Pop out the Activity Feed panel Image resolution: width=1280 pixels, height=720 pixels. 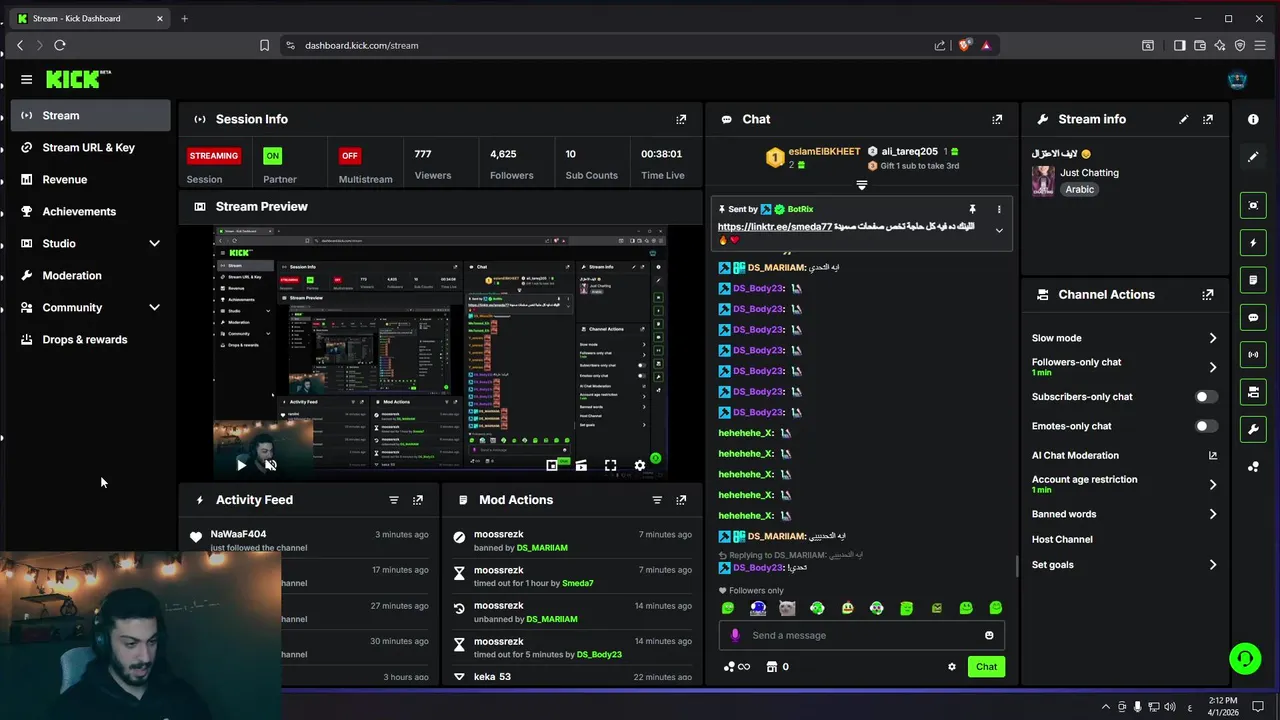pyautogui.click(x=418, y=500)
